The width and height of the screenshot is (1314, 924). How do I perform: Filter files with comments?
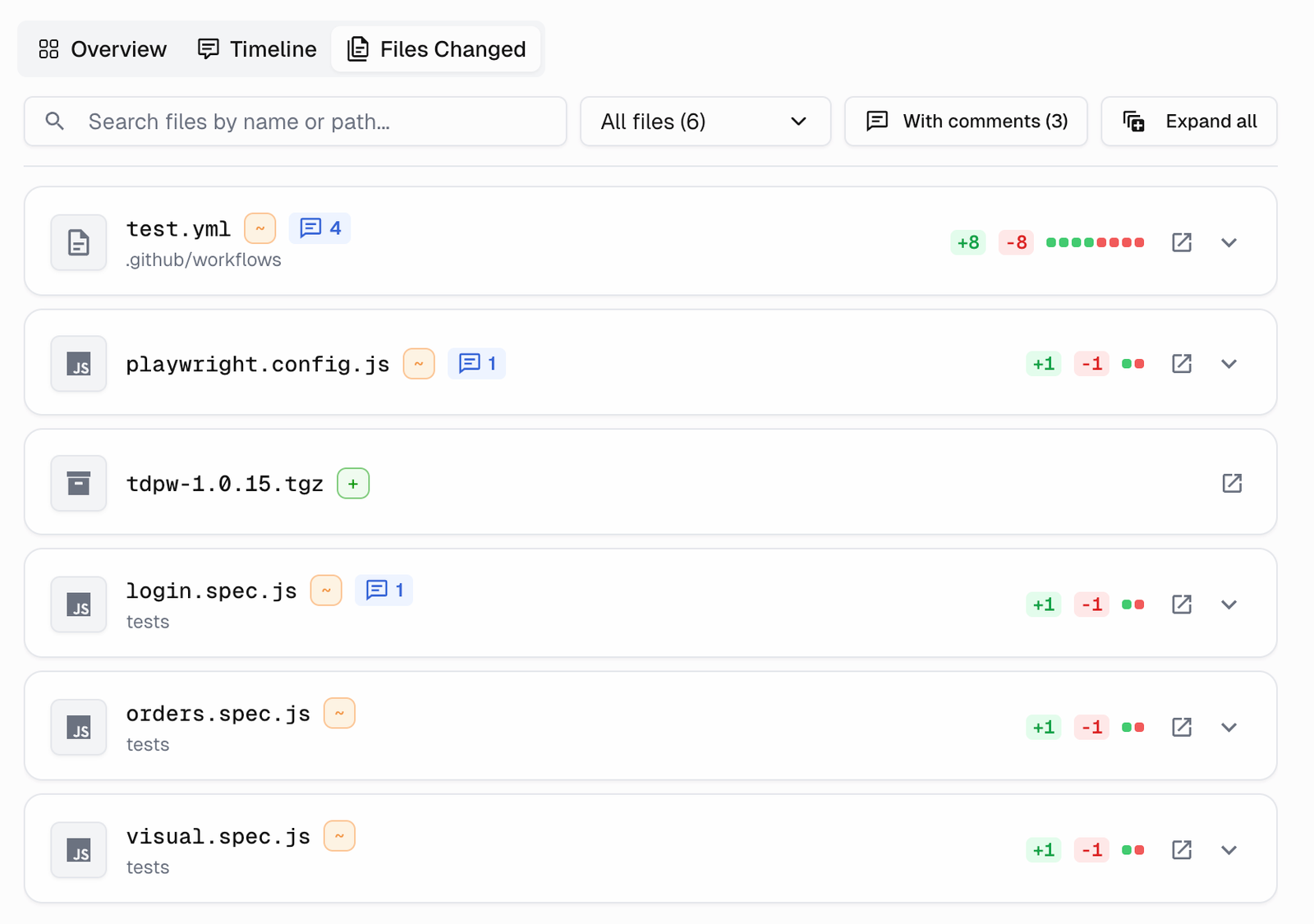tap(966, 121)
